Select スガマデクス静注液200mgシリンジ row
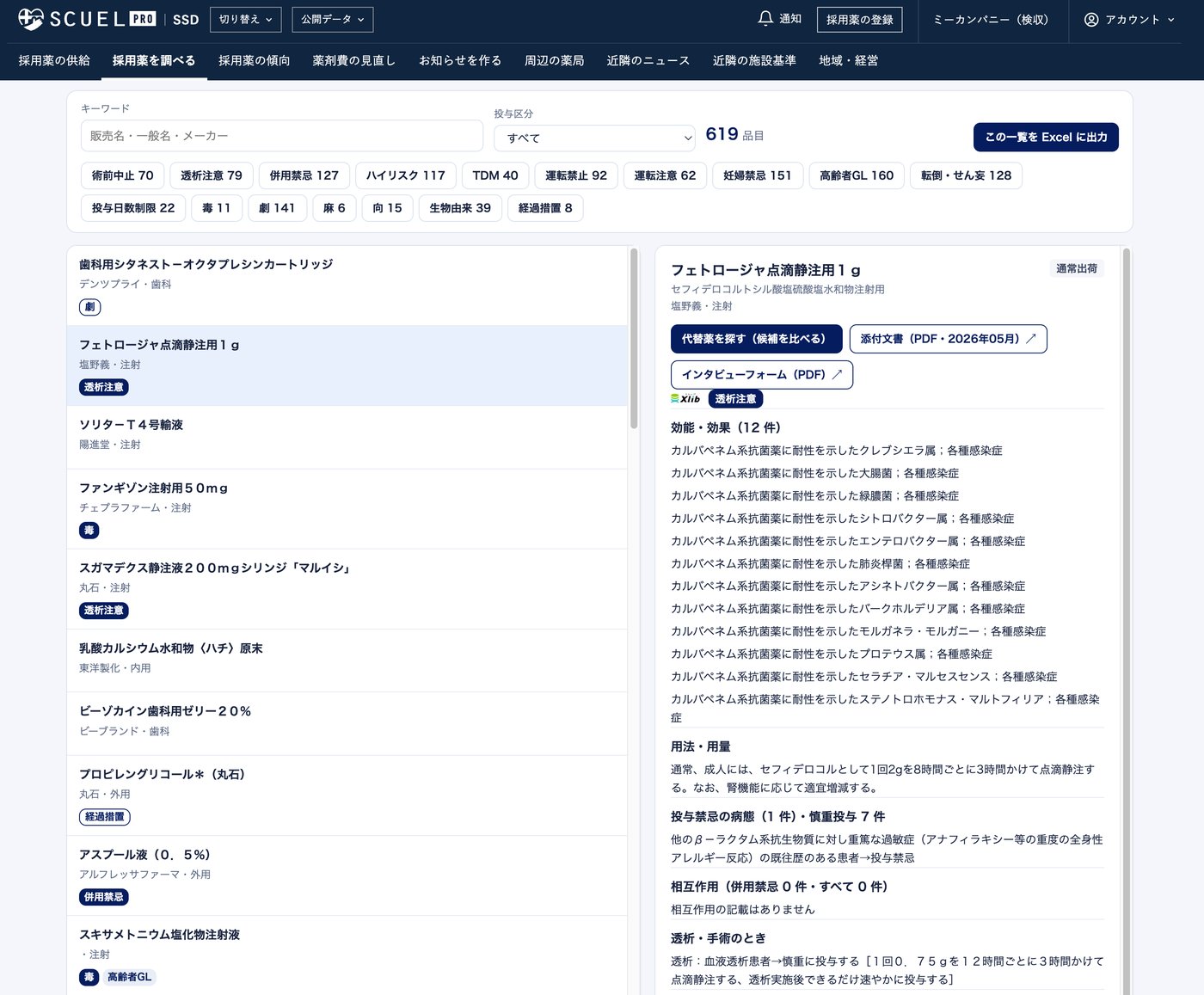 (x=347, y=589)
